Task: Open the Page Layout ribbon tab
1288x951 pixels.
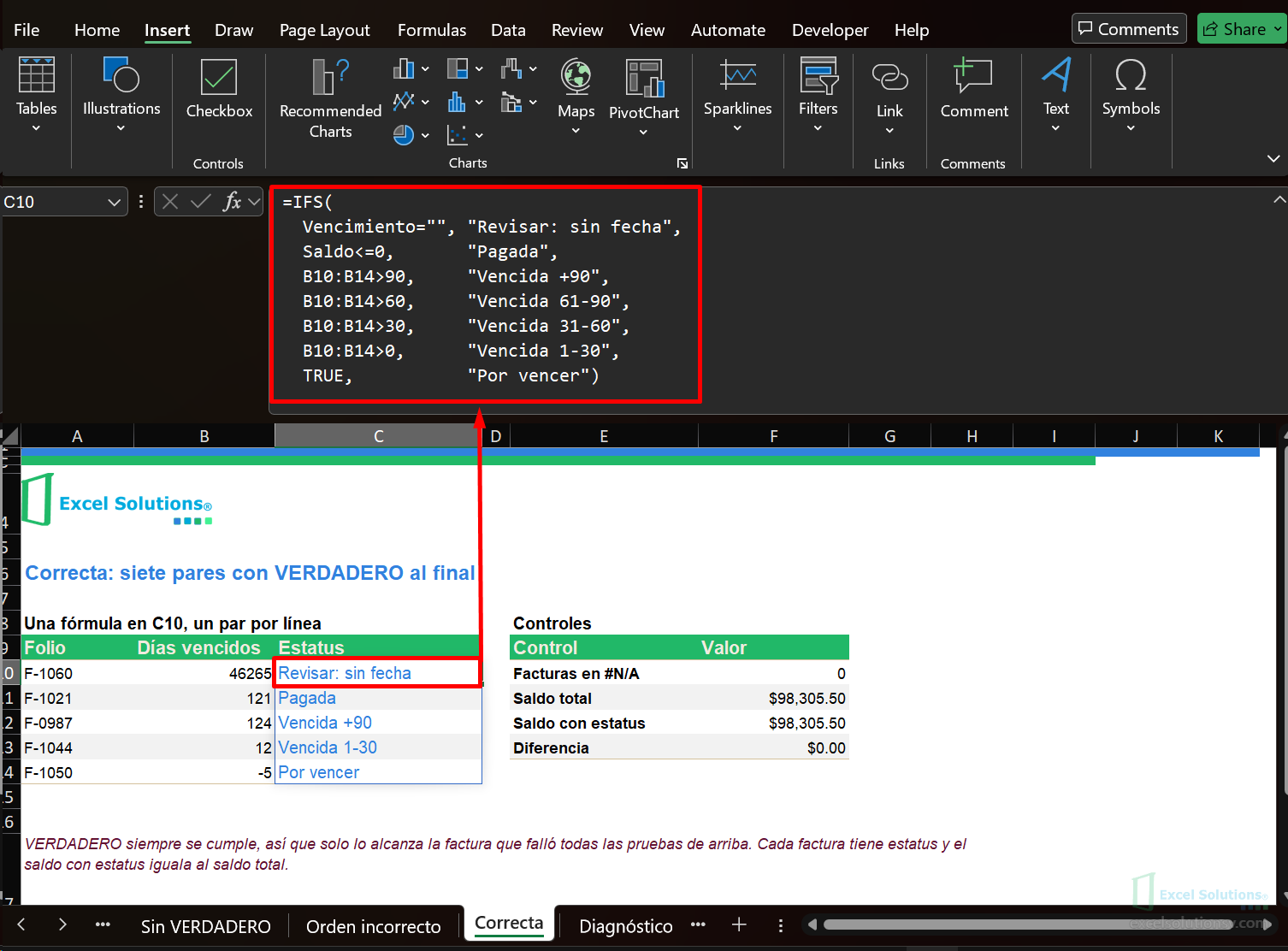Action: point(324,30)
